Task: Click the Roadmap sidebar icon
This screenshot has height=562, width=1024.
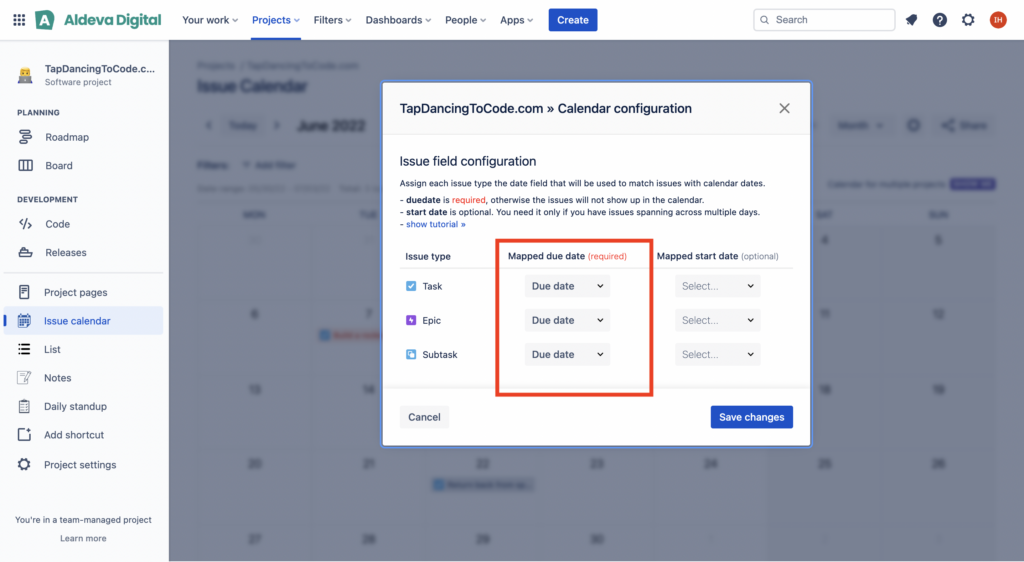Action: [x=25, y=137]
